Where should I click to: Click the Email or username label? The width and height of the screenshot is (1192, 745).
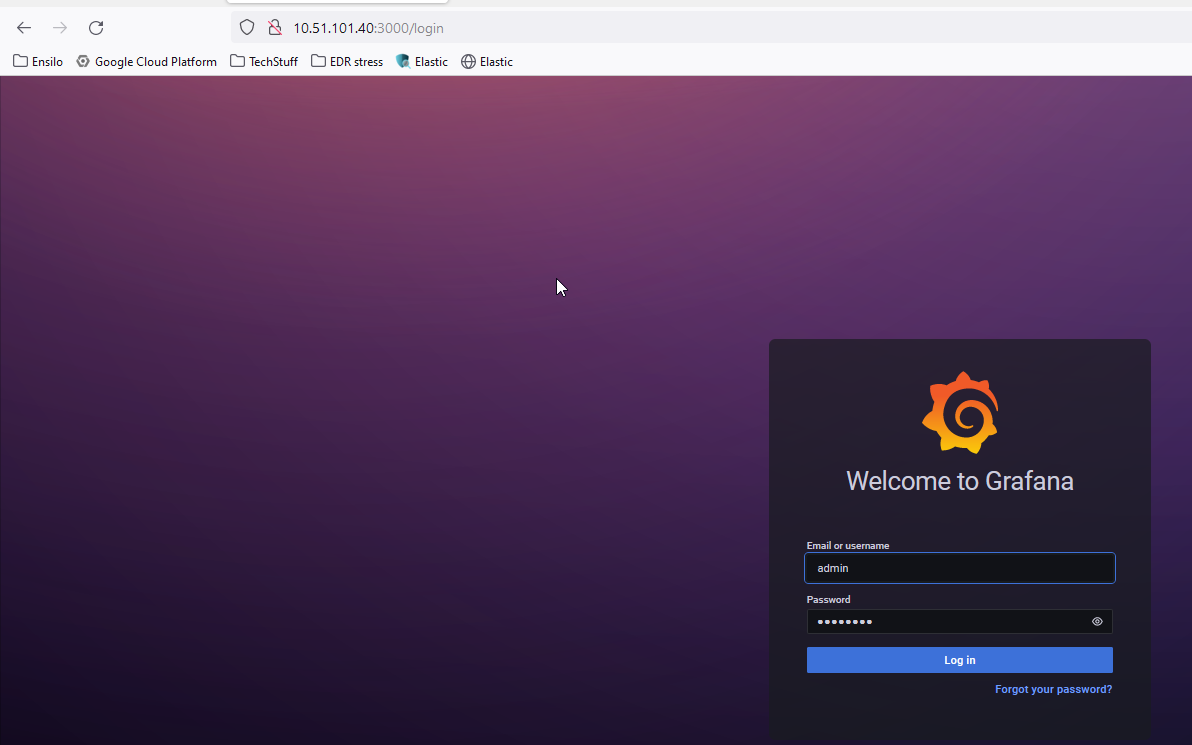point(848,546)
